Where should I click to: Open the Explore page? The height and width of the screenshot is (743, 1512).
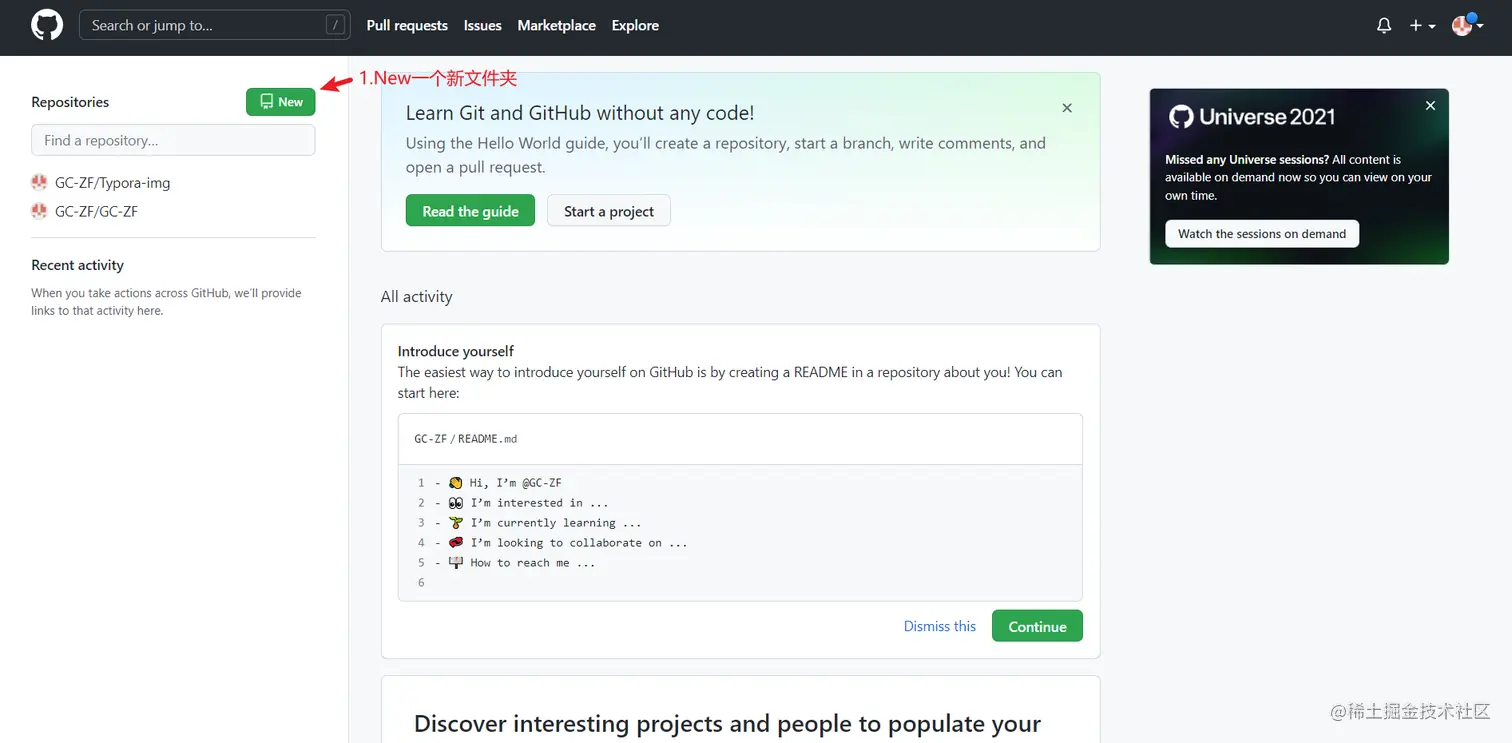pos(635,26)
